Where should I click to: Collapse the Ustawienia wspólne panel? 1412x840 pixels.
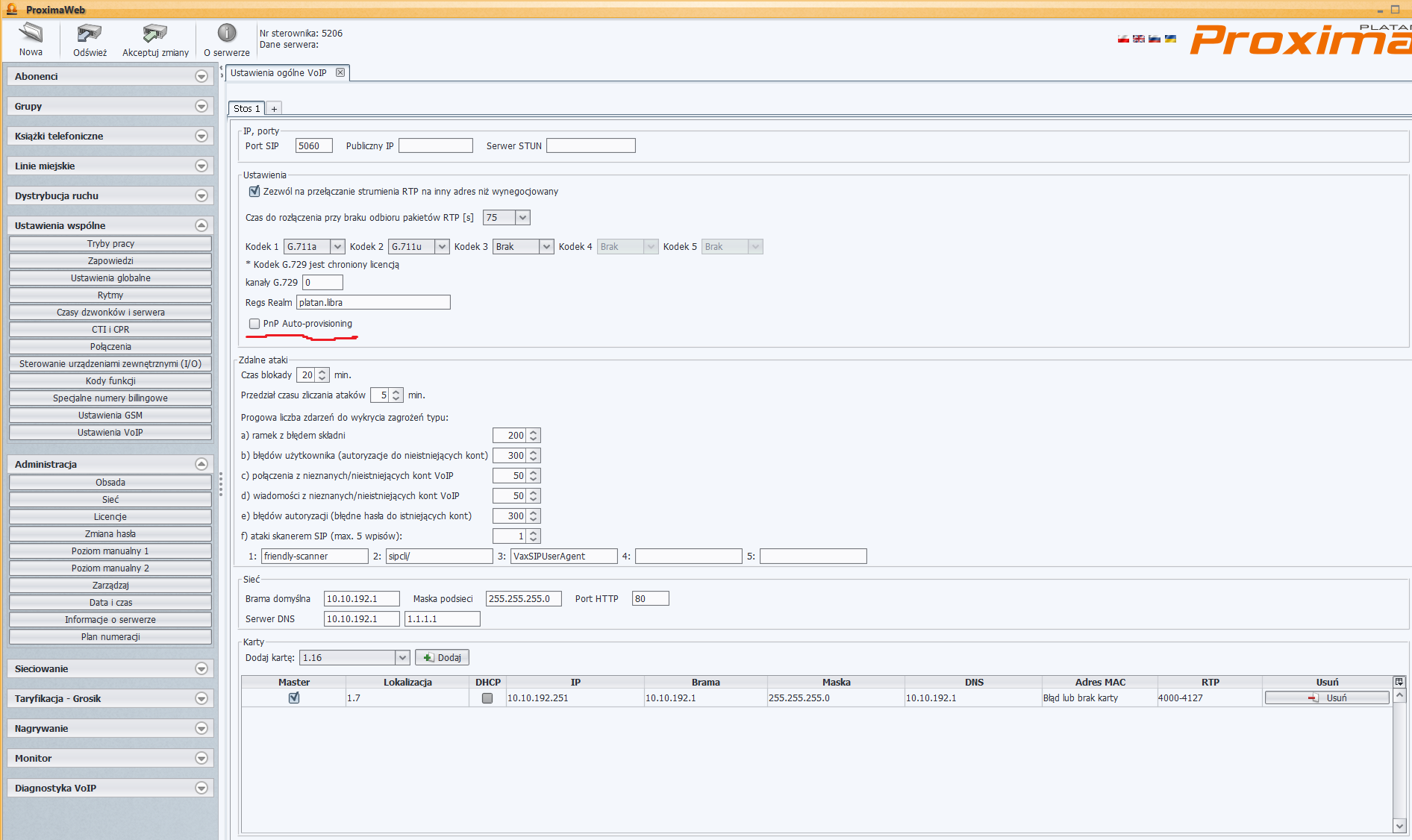click(x=201, y=225)
